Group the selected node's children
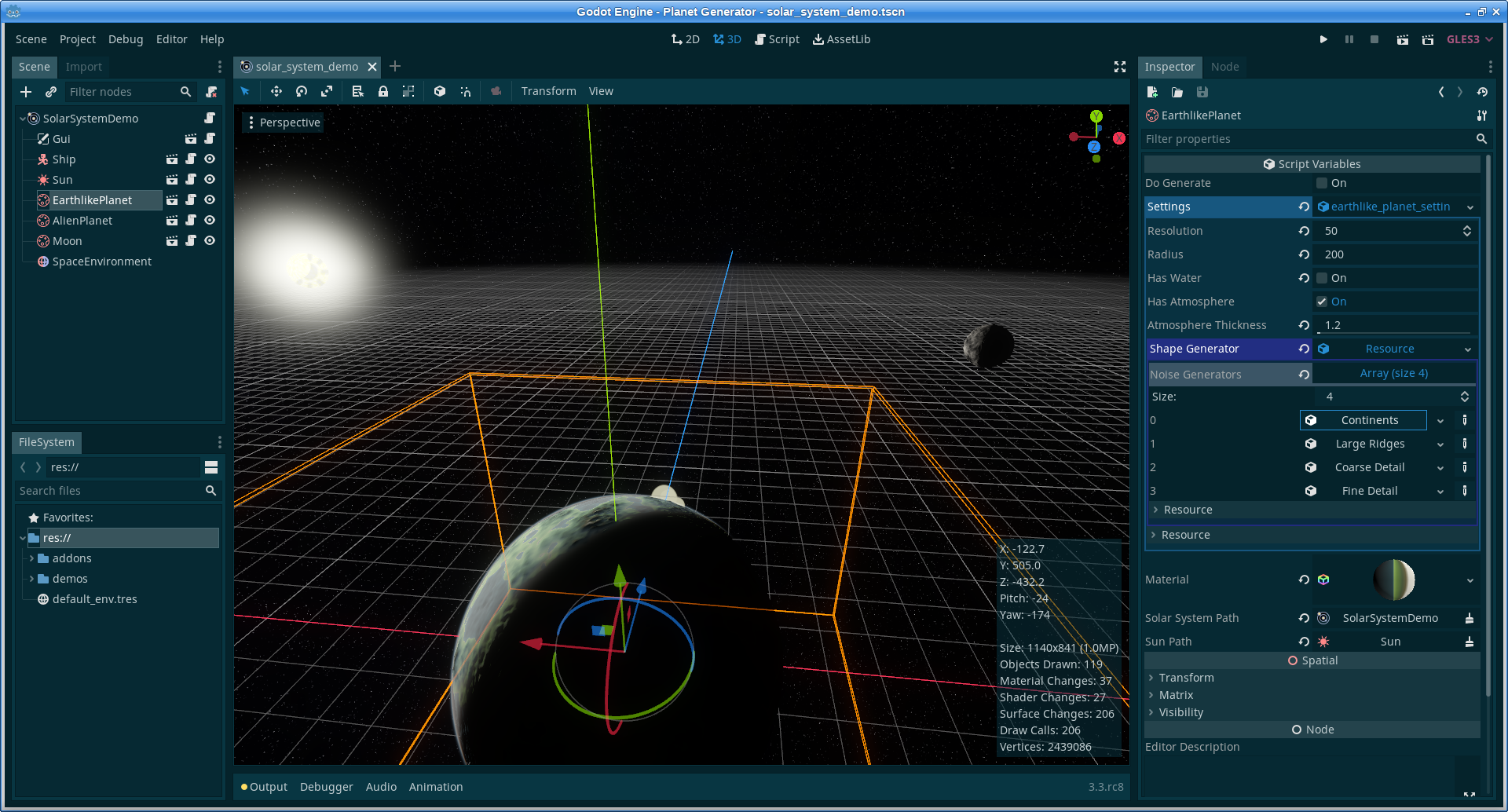1508x812 pixels. pos(408,91)
